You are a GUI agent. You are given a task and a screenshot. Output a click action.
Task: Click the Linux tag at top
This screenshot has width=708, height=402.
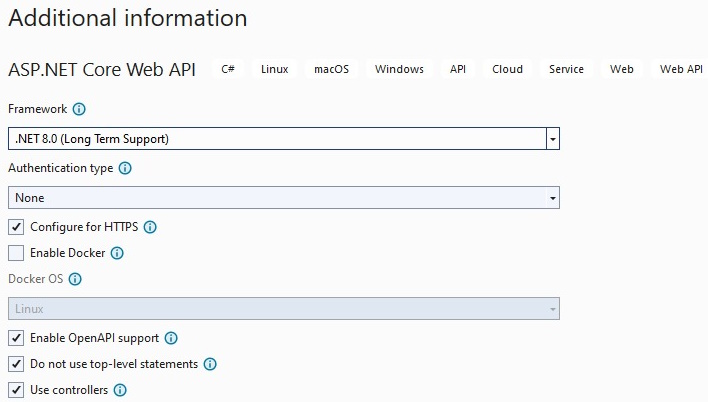[275, 69]
